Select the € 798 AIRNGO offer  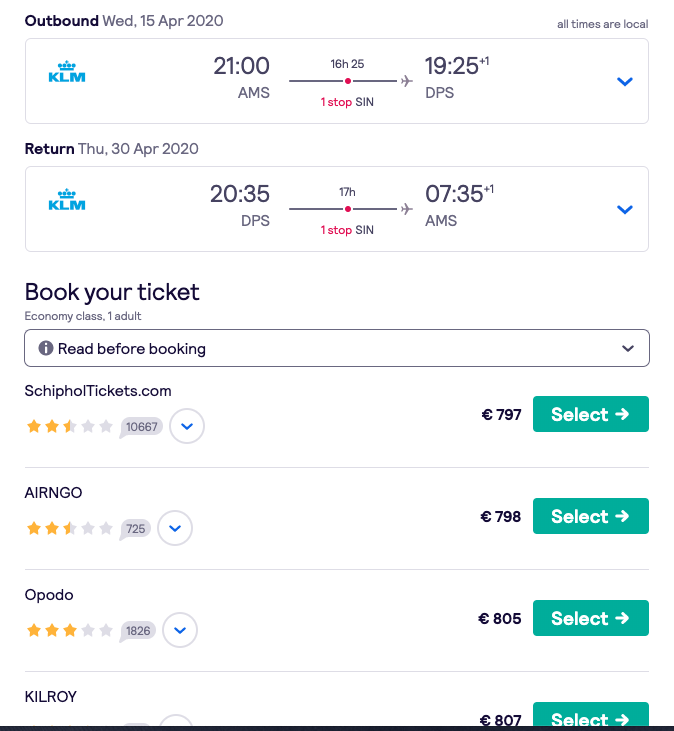point(591,516)
